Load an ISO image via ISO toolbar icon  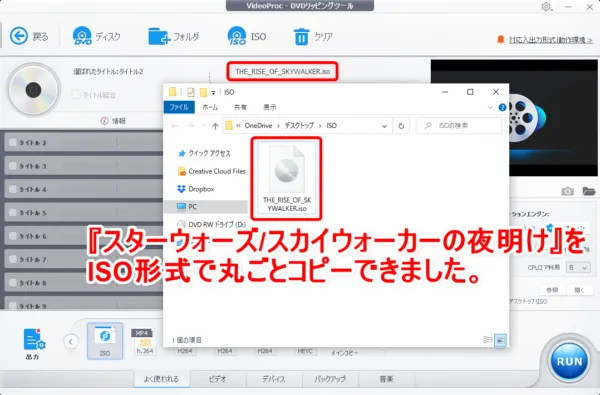pyautogui.click(x=236, y=36)
